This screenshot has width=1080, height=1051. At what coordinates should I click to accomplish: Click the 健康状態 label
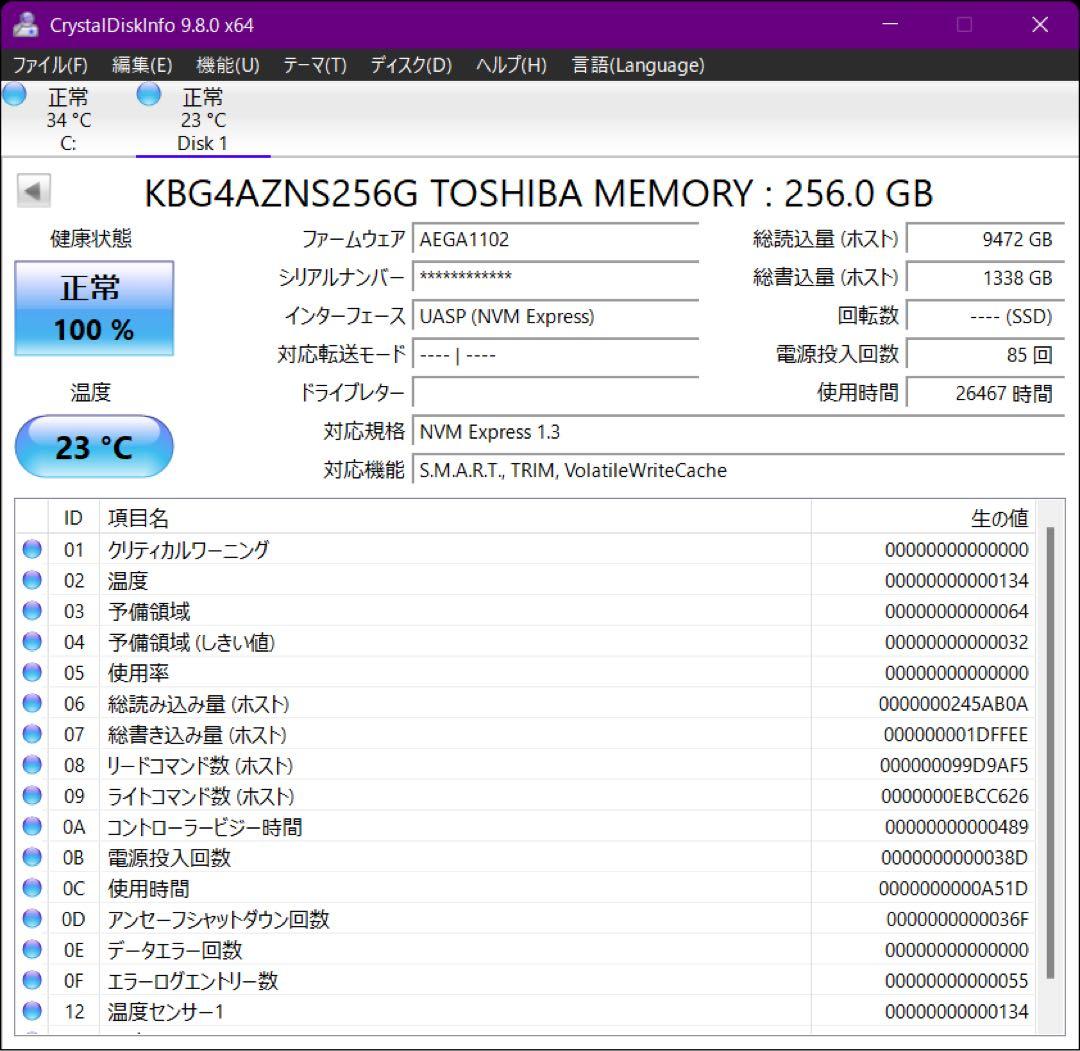(x=91, y=238)
